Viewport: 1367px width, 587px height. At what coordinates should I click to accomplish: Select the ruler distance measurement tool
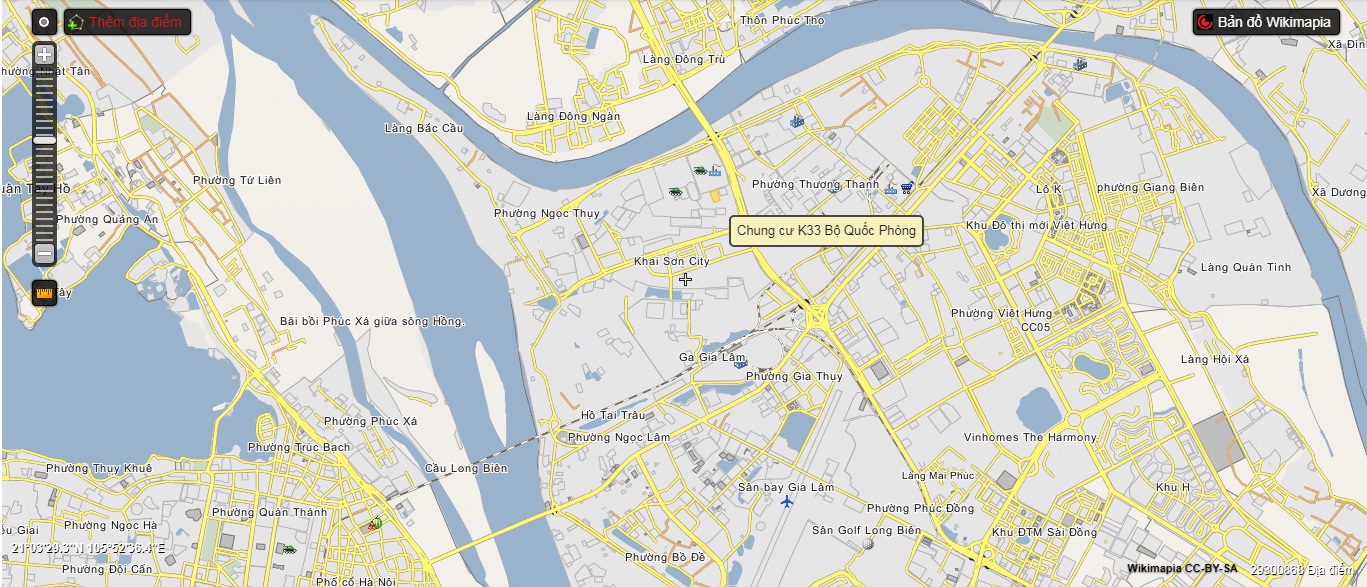pyautogui.click(x=44, y=293)
